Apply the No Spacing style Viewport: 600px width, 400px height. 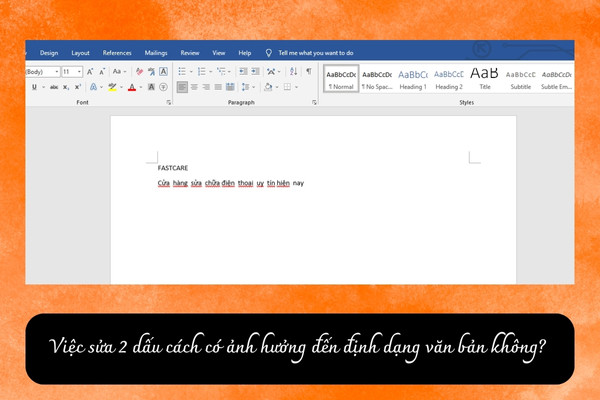[377, 78]
